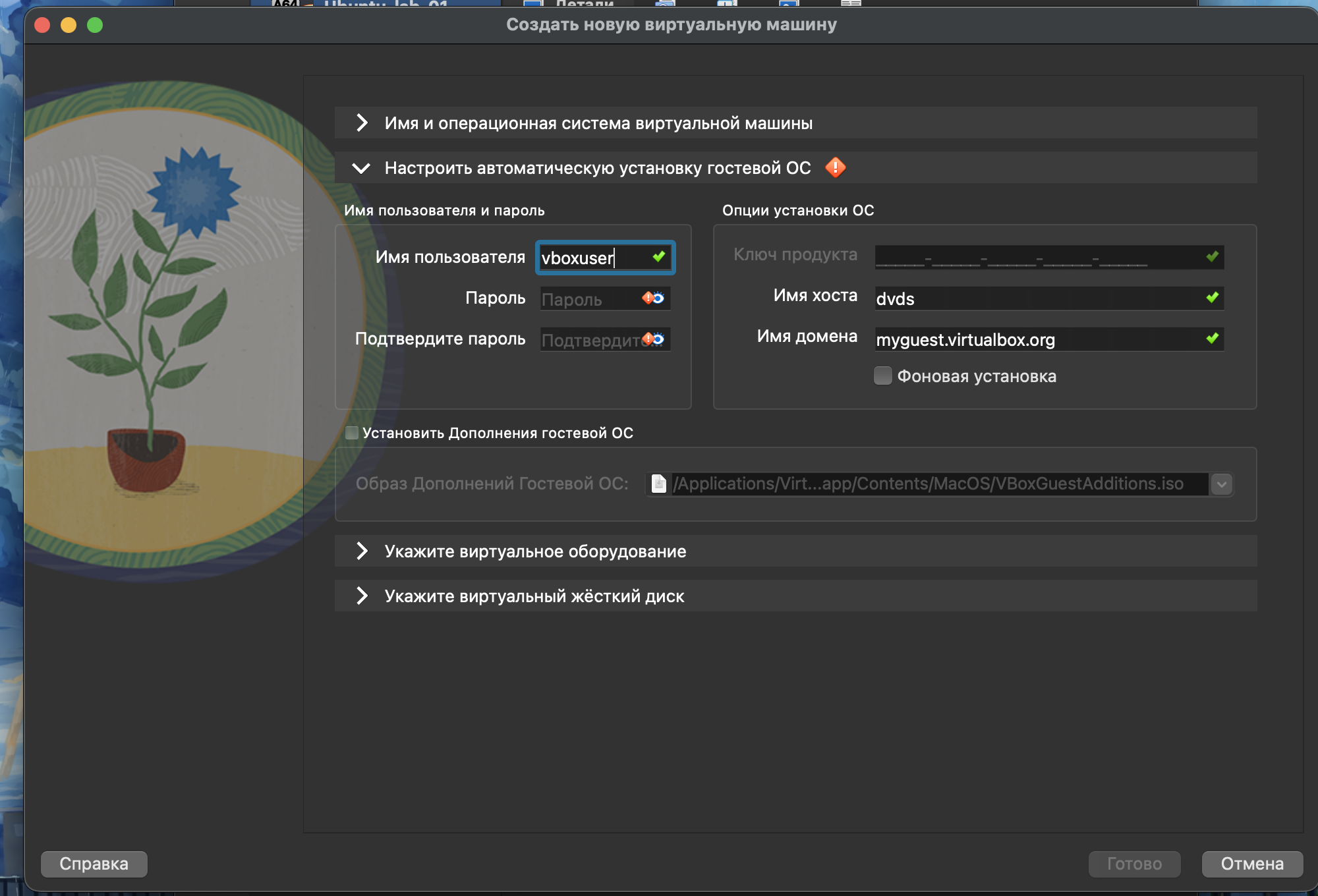Viewport: 1318px width, 896px height.
Task: Collapse the unattended guest OS install section
Action: pos(795,168)
